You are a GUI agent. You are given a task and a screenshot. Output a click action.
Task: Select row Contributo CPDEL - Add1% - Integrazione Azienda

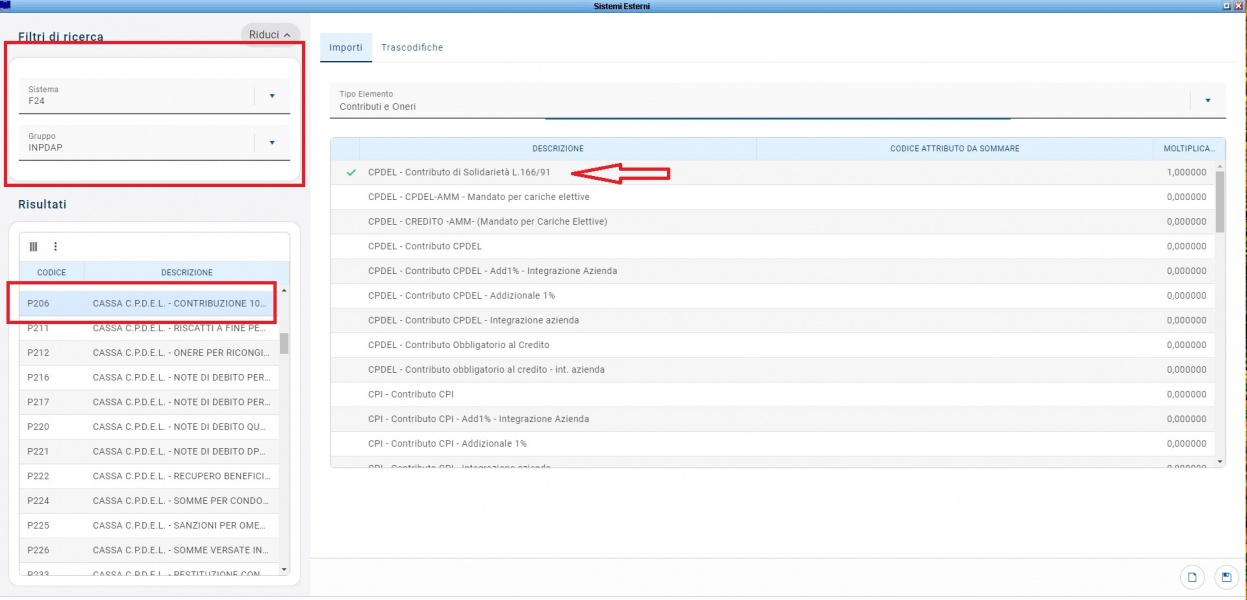tap(772, 271)
